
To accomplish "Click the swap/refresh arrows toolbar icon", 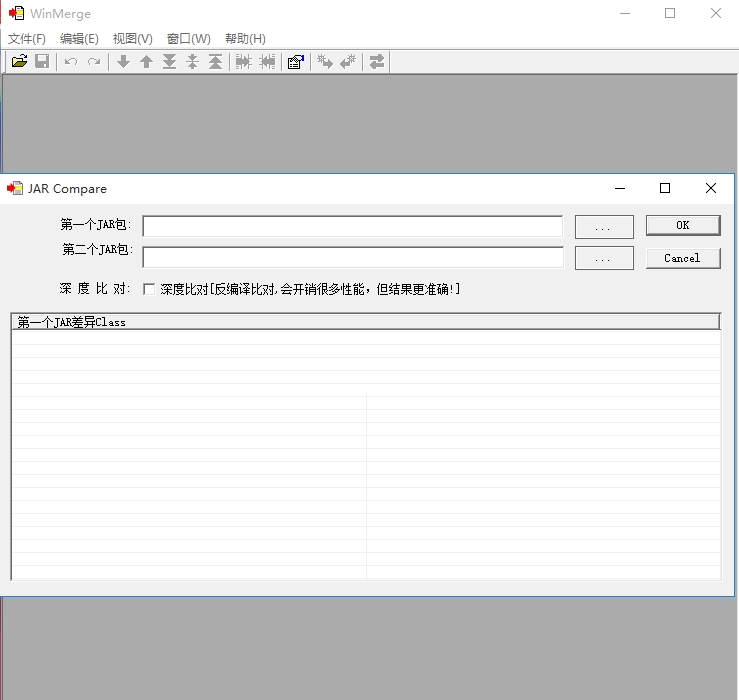I will [377, 62].
